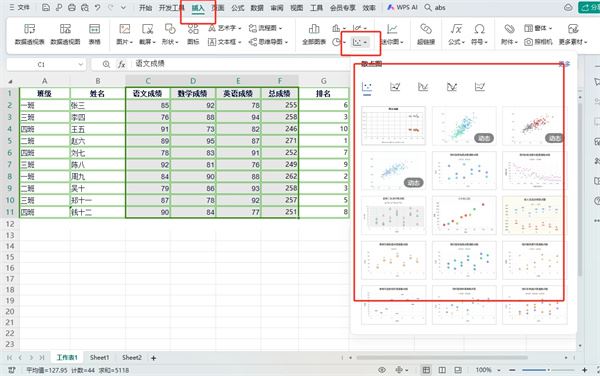
Task: Open the icon library (图标) button
Action: coord(193,34)
